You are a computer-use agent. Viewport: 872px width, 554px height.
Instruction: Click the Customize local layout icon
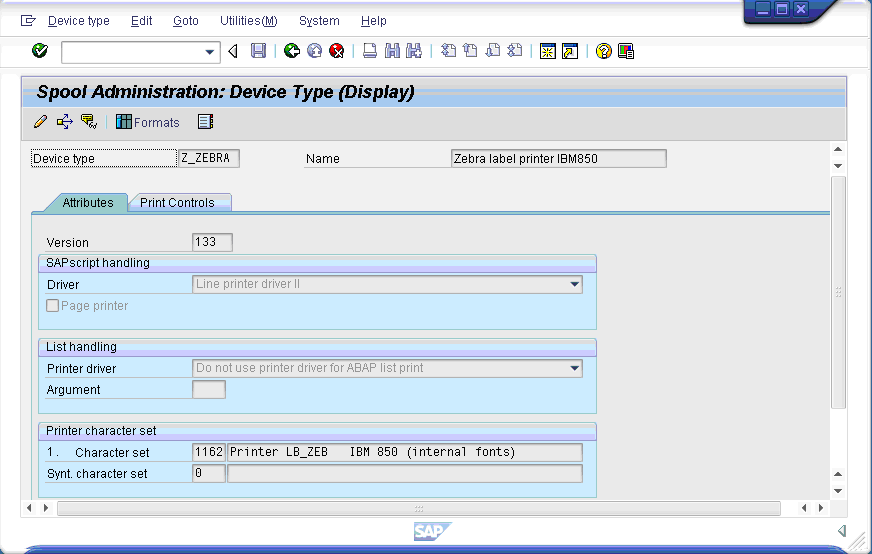(x=626, y=51)
